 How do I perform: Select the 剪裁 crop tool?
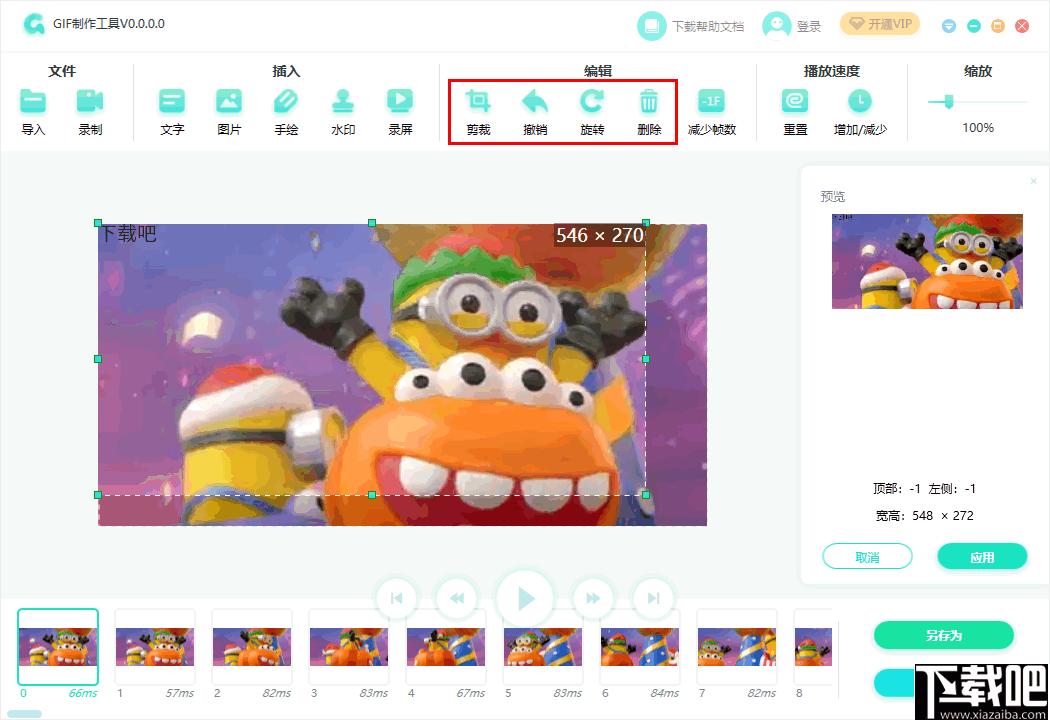click(478, 101)
